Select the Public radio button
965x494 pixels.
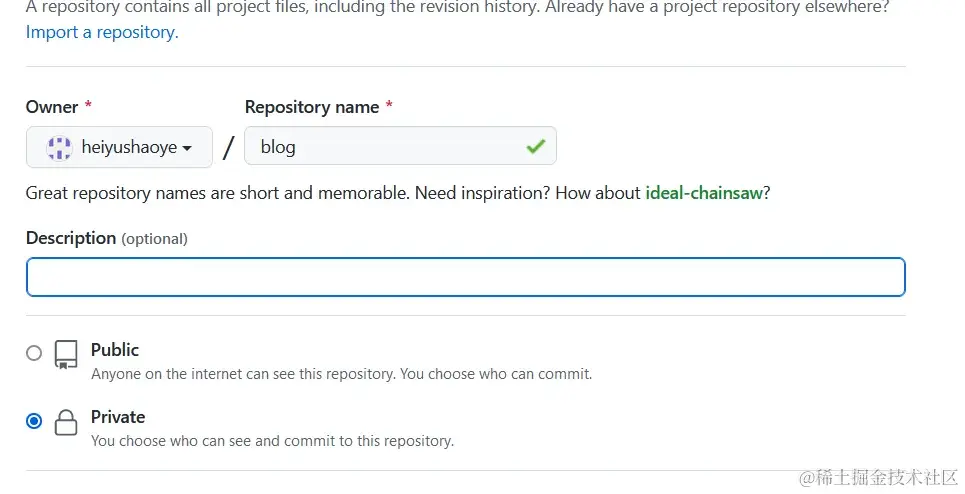click(34, 353)
